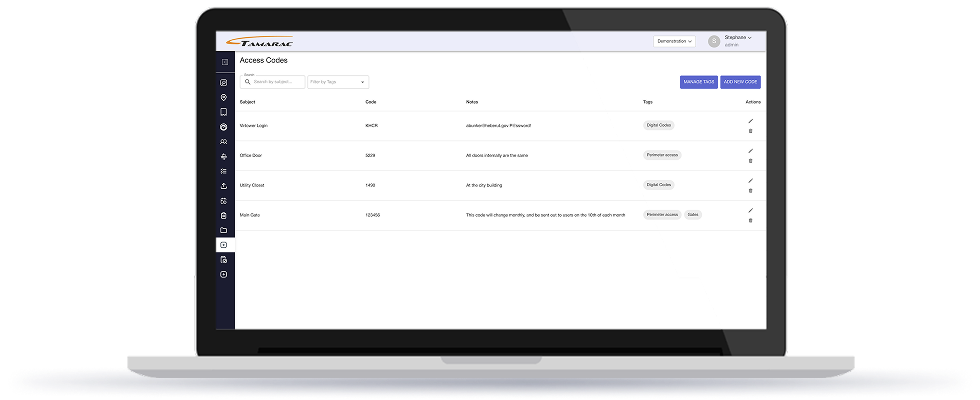980x400 pixels.
Task: Open the document search sidebar icon
Action: [x=224, y=259]
